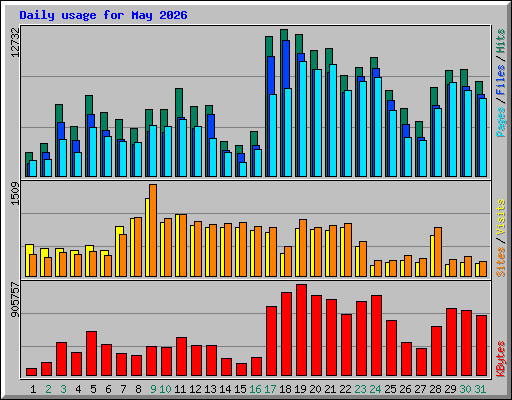
Task: Click the "Visits" legend label
Action: [x=501, y=218]
